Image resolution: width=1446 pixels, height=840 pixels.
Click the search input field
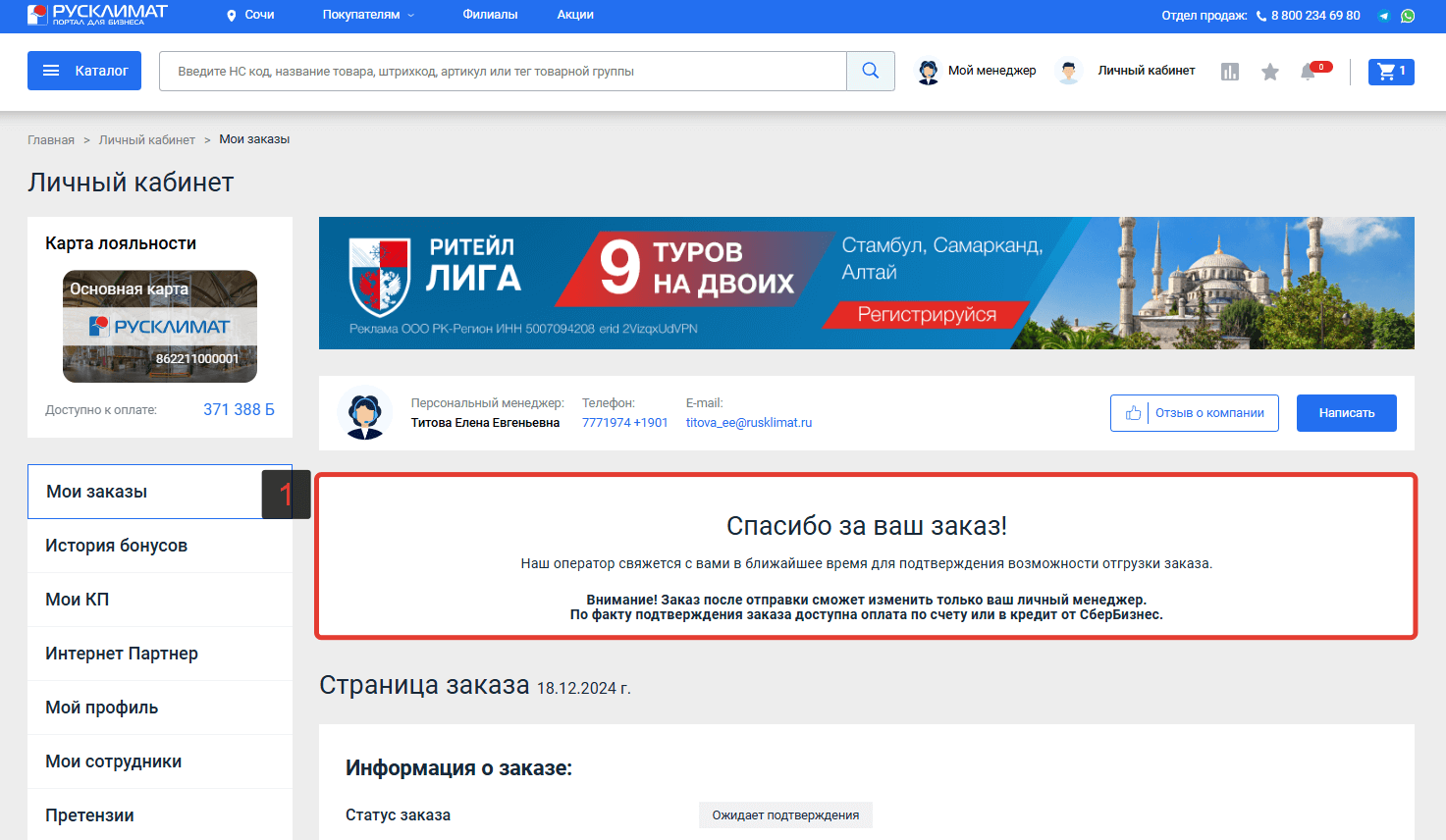click(503, 71)
